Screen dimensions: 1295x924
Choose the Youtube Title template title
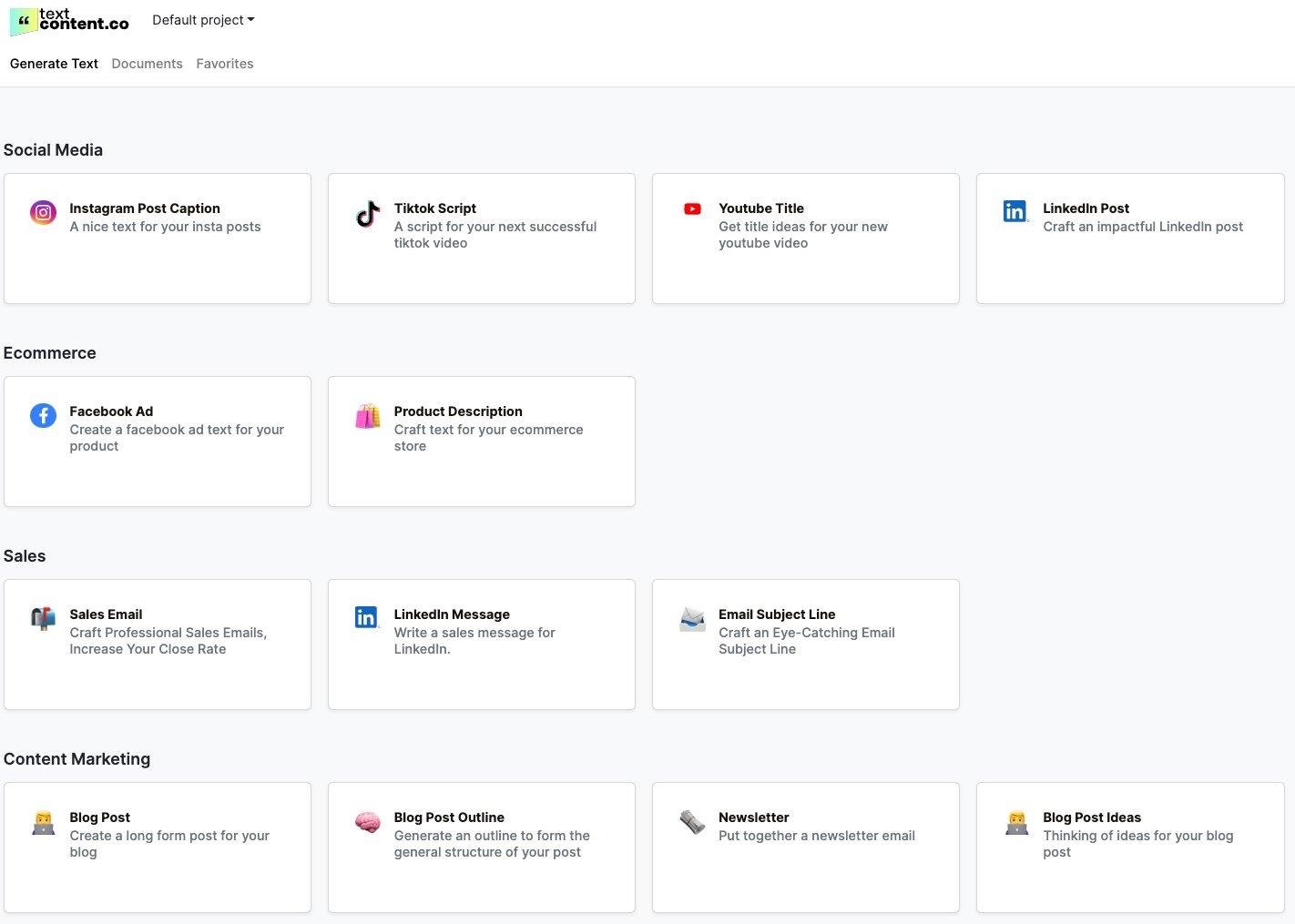click(x=760, y=208)
